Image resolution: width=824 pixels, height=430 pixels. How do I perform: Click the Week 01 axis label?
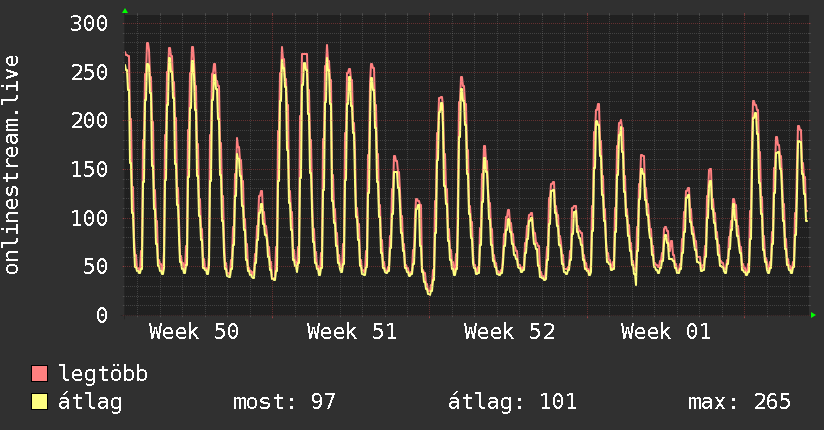click(666, 332)
